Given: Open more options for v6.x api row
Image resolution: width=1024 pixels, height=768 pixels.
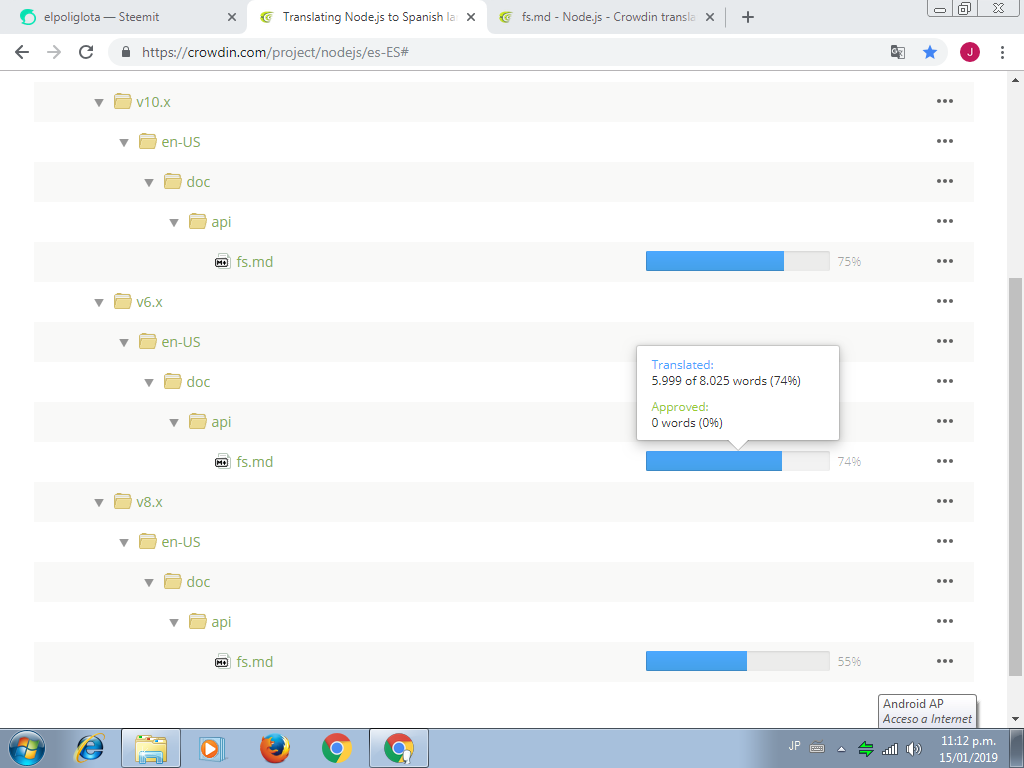Looking at the screenshot, I should pos(944,421).
